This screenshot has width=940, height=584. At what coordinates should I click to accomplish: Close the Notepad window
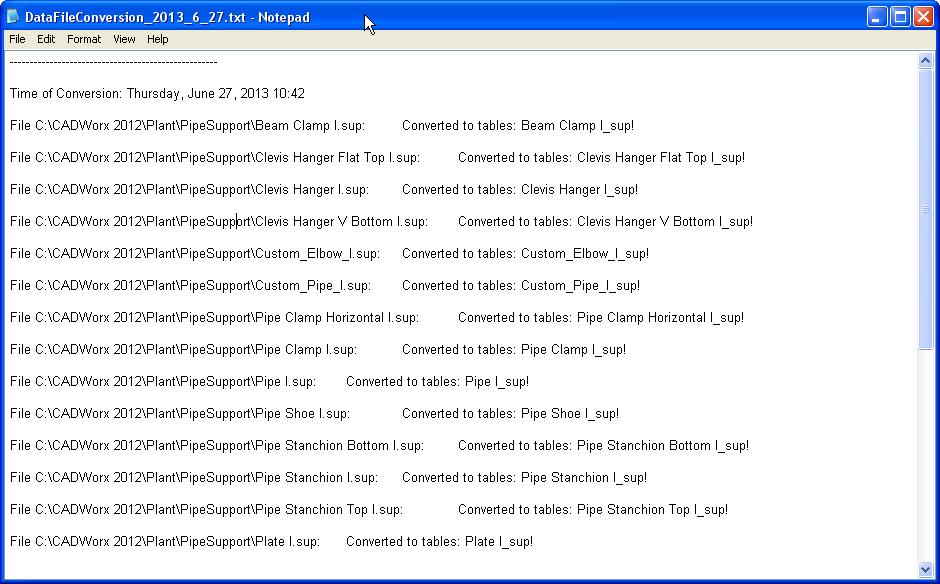[923, 17]
